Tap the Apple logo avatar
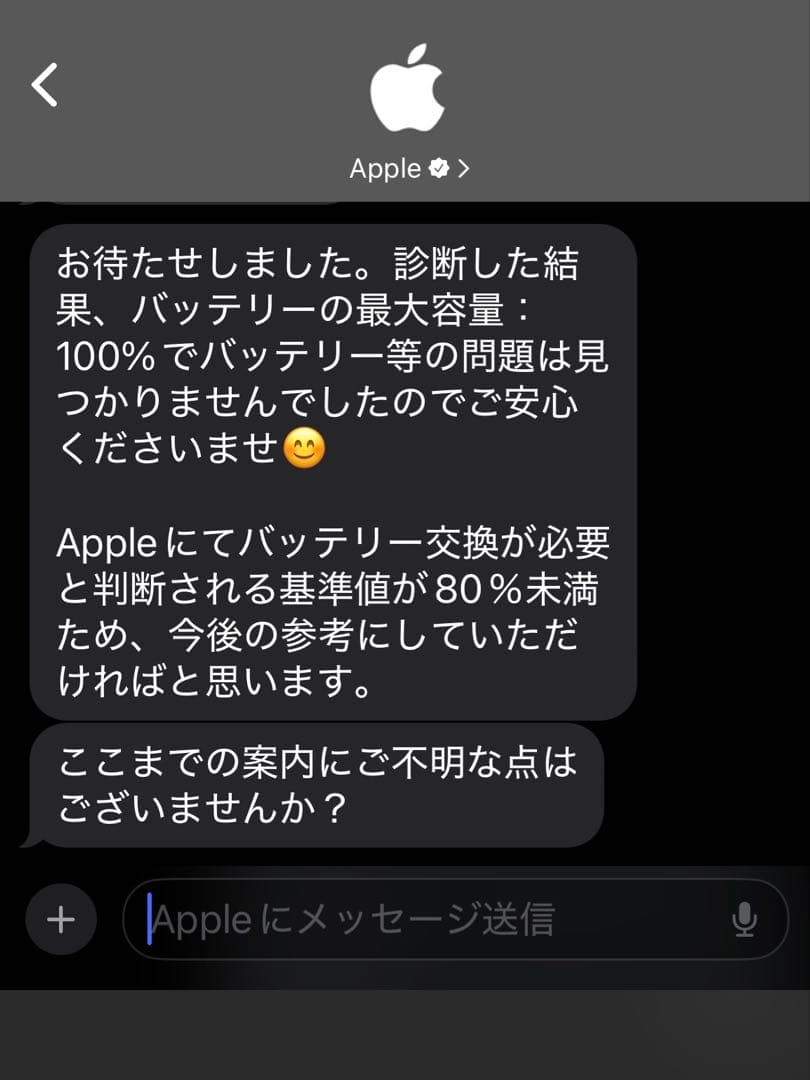The image size is (810, 1080). coord(407,87)
